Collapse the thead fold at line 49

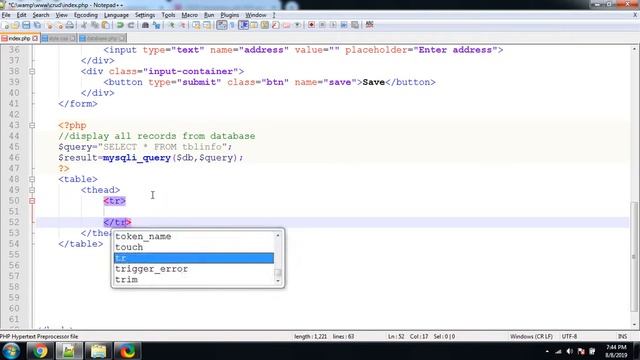coord(32,190)
